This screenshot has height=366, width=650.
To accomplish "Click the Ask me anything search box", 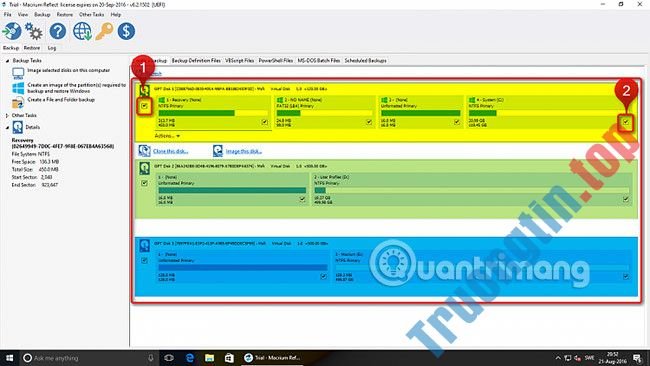I will coord(89,358).
